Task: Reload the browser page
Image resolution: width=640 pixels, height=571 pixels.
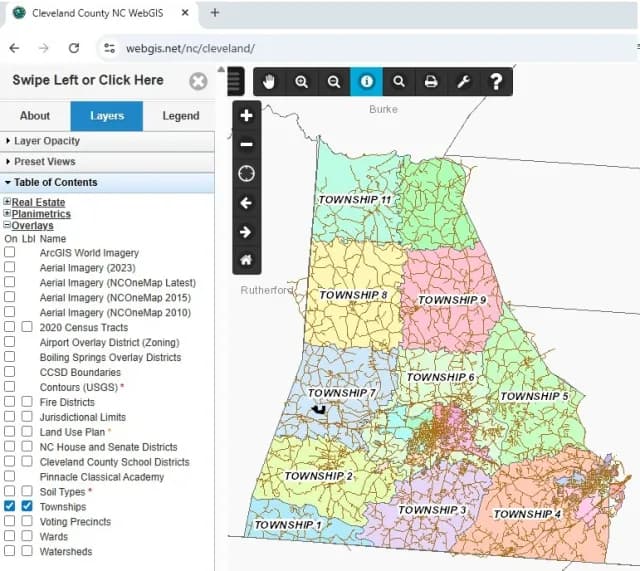Action: 74,48
